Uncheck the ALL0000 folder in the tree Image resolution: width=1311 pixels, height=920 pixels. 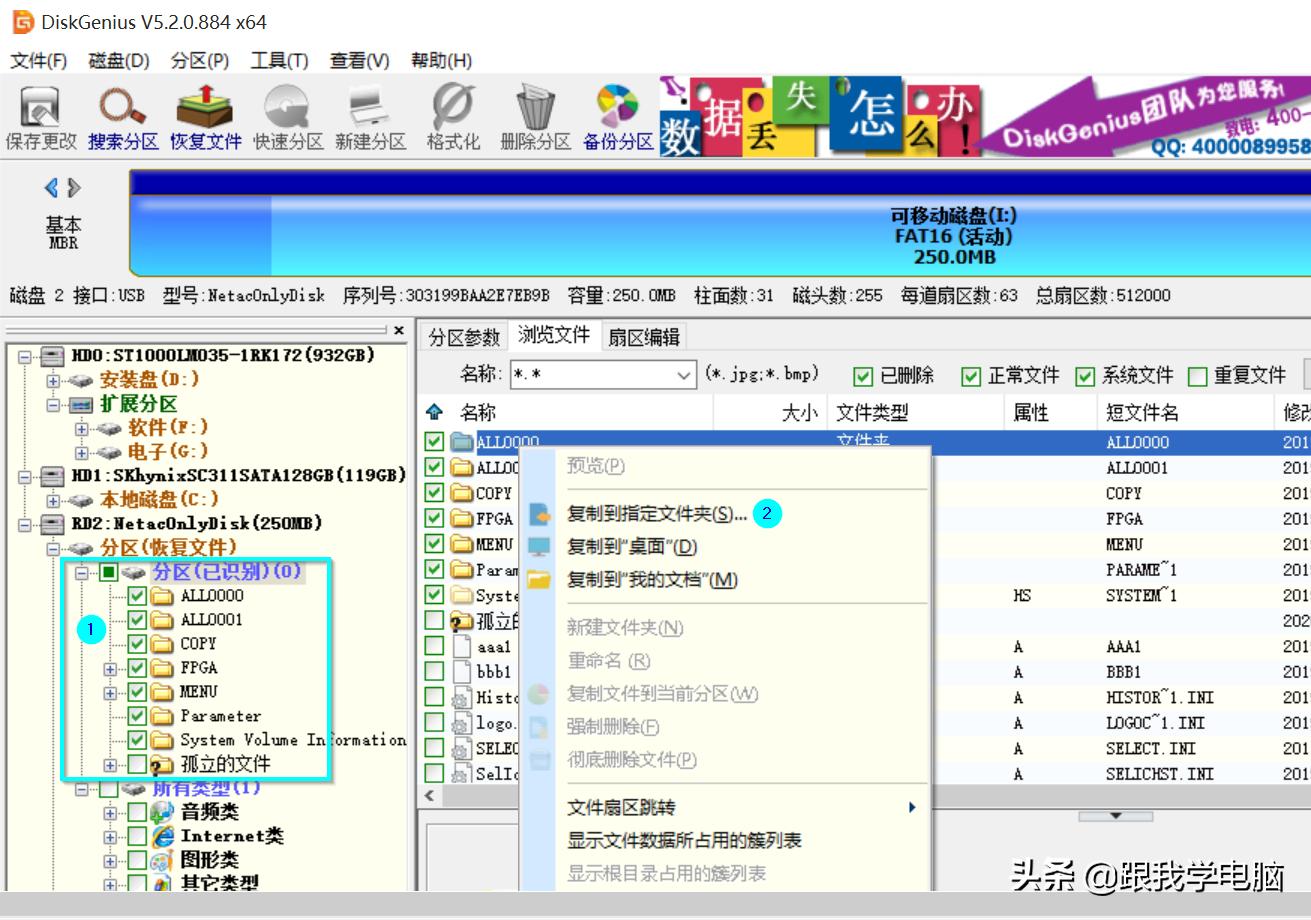[x=139, y=596]
